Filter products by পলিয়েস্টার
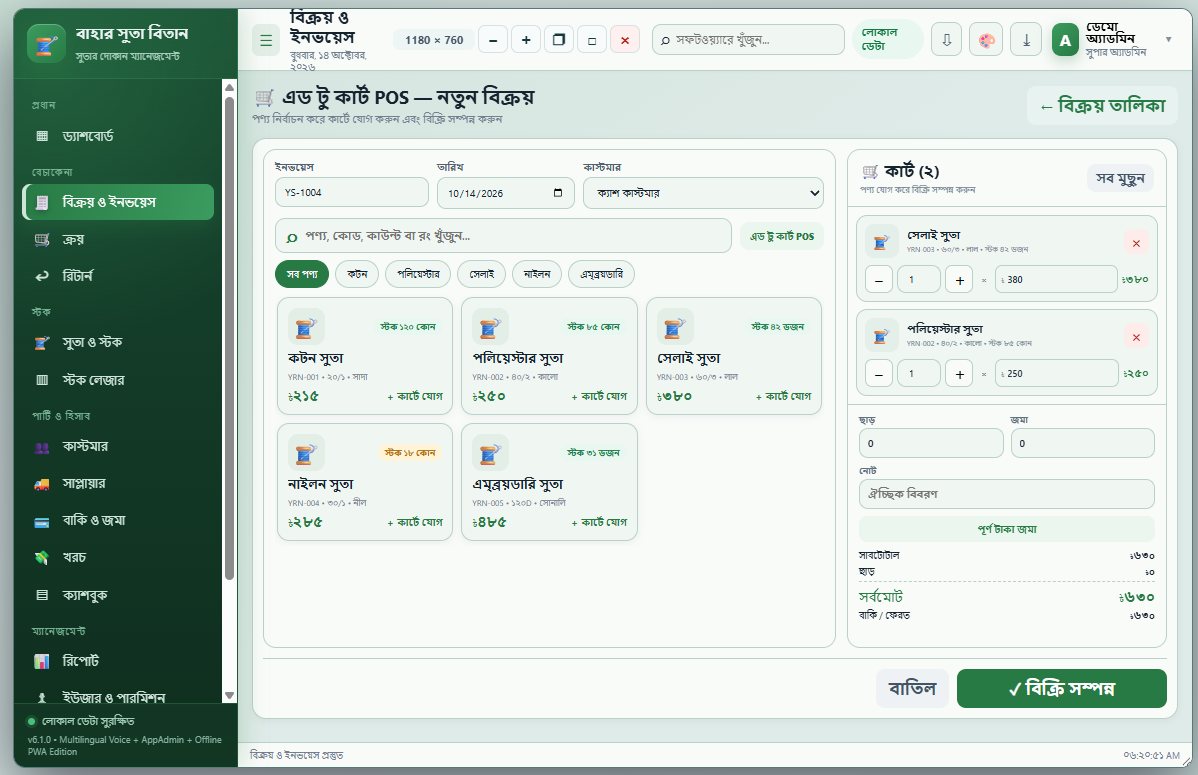This screenshot has height=775, width=1198. coord(418,274)
